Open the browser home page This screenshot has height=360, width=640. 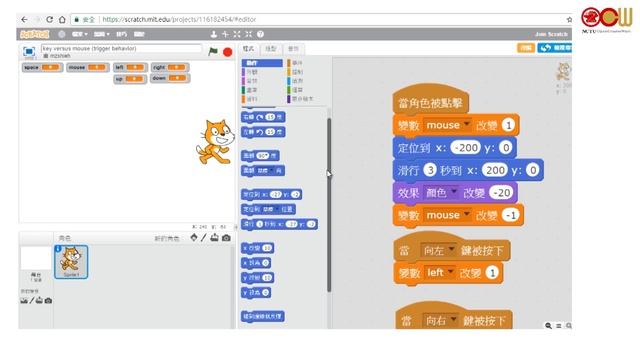coord(62,19)
